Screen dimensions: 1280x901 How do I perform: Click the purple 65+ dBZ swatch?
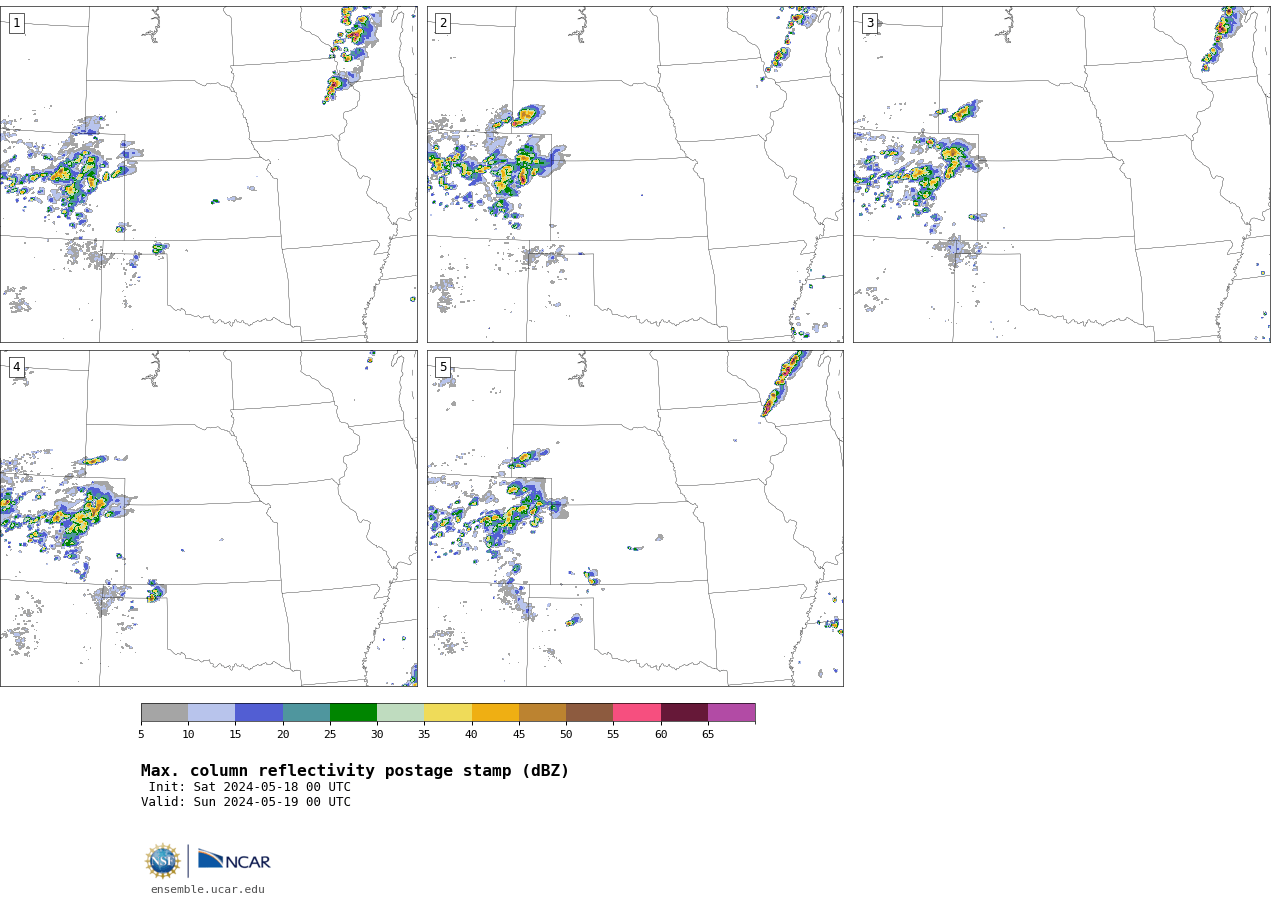click(x=731, y=713)
